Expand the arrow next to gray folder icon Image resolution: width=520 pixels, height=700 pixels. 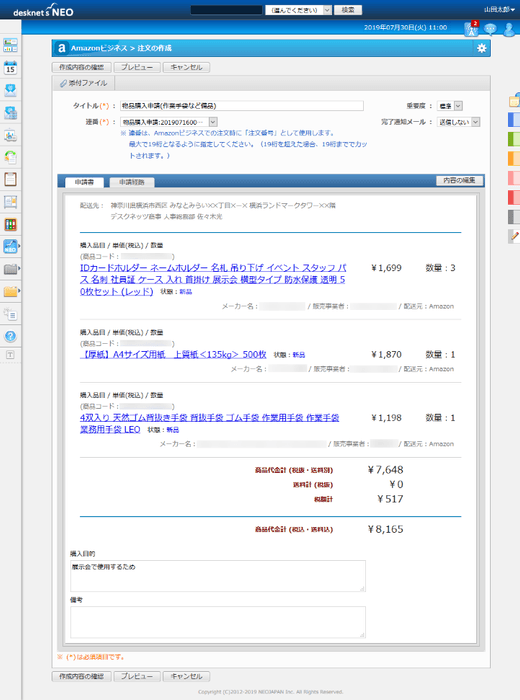click(x=19, y=269)
